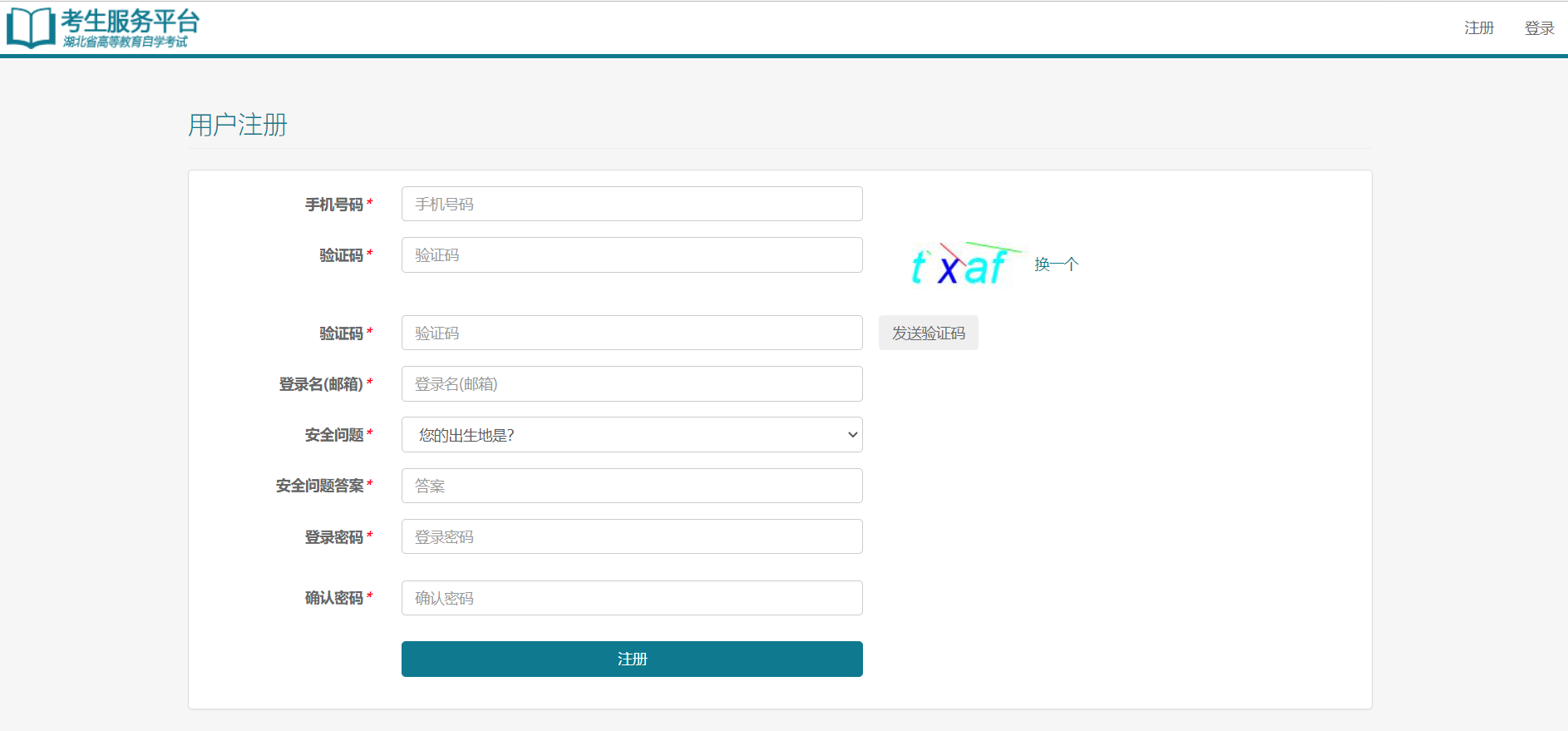Click the 用户注册 page heading
Viewport: 1568px width, 731px height.
coord(238,125)
